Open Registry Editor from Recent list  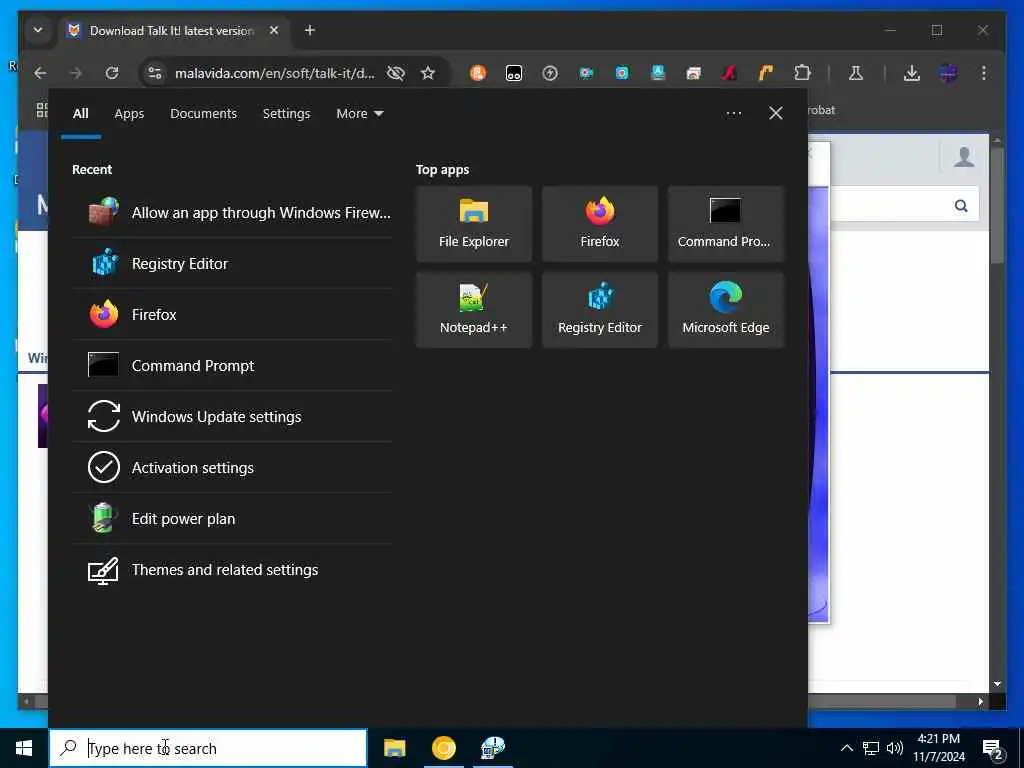232,264
